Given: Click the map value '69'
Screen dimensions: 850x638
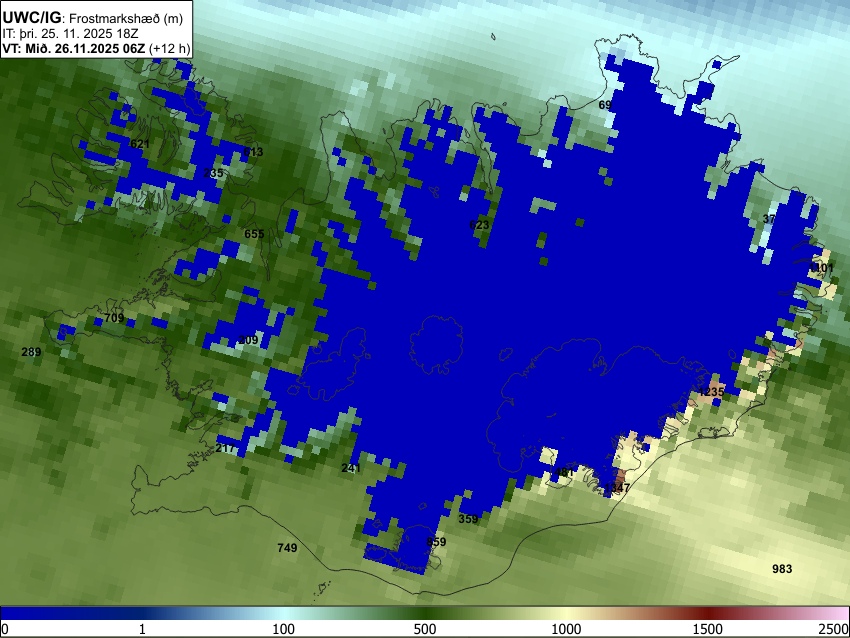Looking at the screenshot, I should point(605,105).
